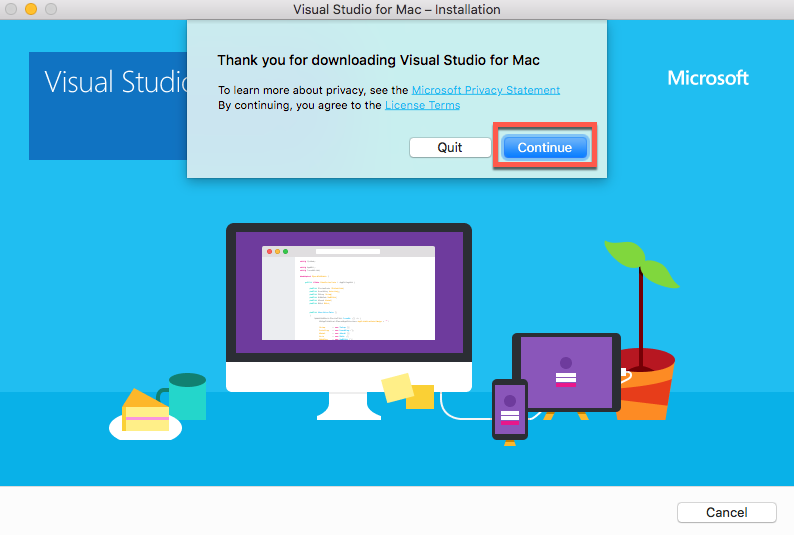
Task: Open the License Terms link
Action: point(422,105)
